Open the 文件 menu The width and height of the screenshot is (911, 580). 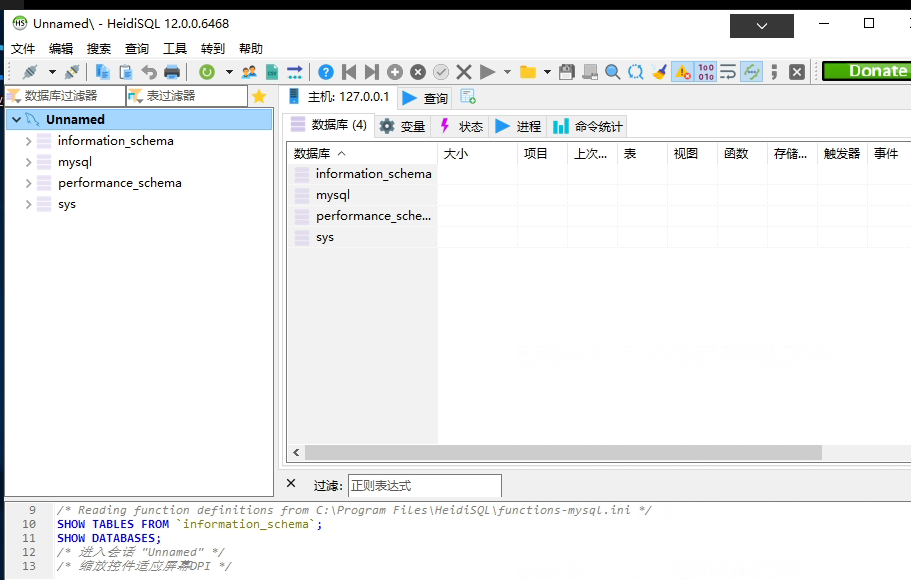tap(23, 49)
